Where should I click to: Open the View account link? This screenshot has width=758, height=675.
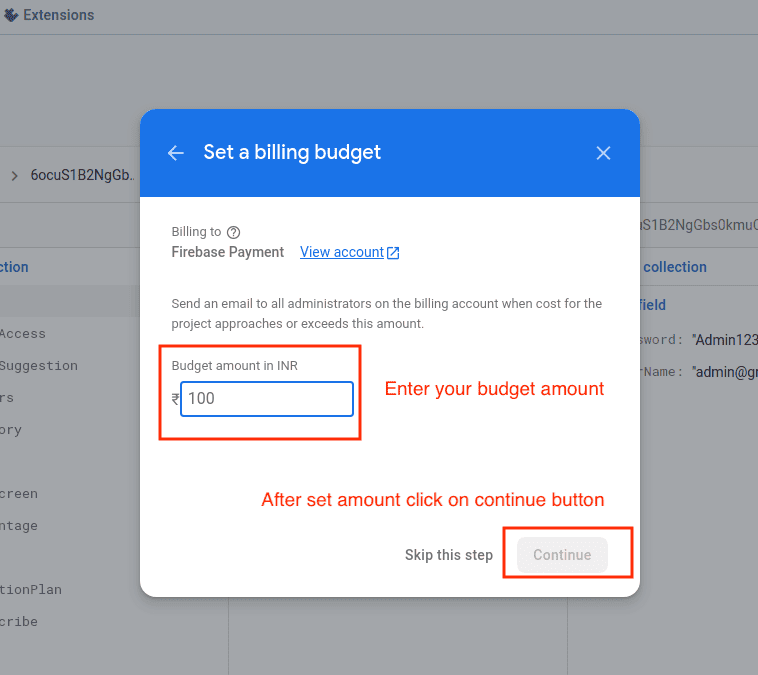[x=342, y=252]
